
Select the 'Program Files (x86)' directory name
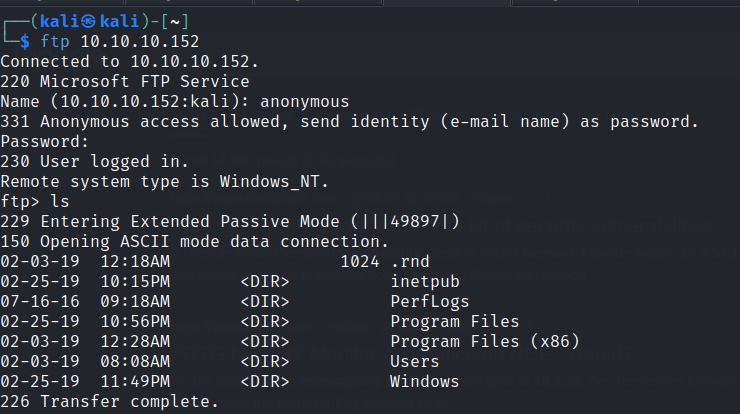point(485,341)
